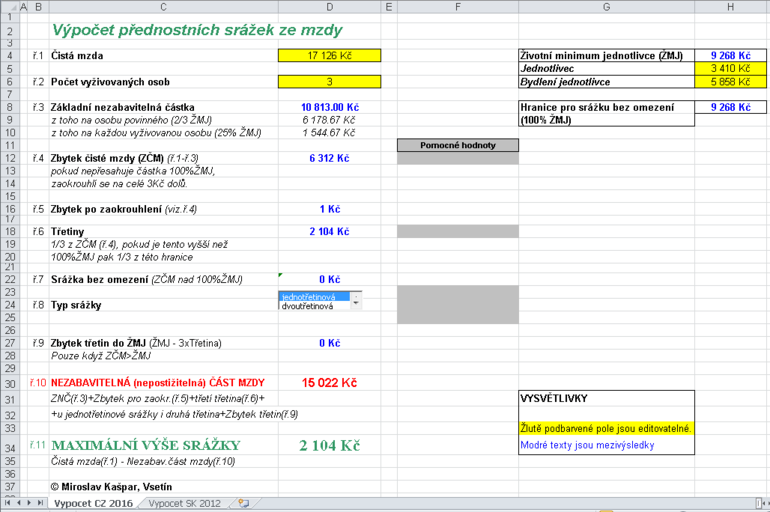The width and height of the screenshot is (770, 512).
Task: Click the next sheet navigation arrow
Action: pyautogui.click(x=29, y=503)
